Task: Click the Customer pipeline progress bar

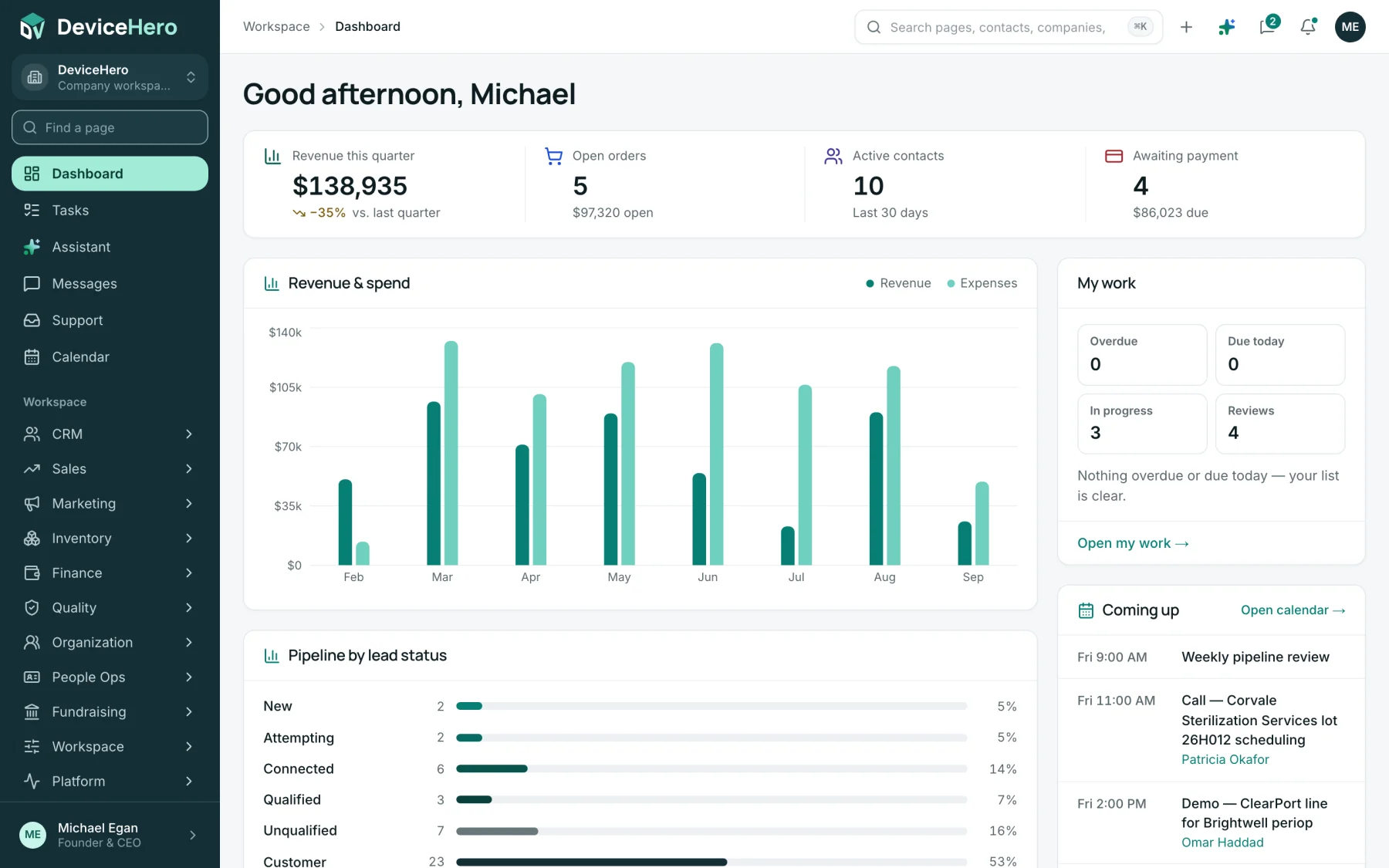Action: coord(711,862)
